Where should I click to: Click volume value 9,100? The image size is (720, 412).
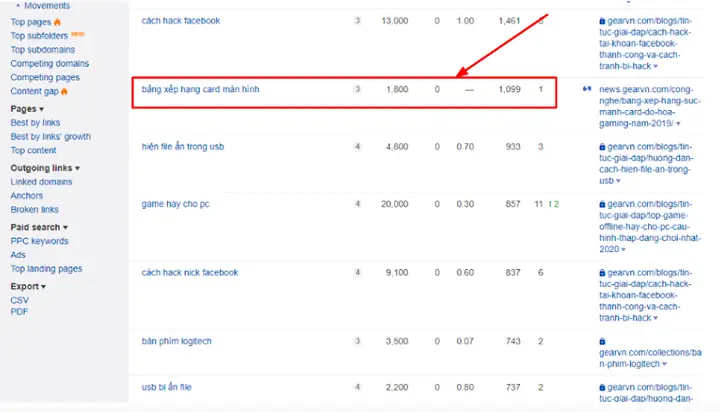(x=397, y=272)
